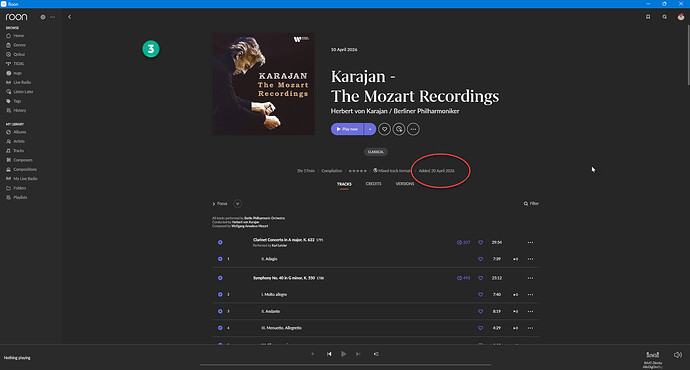Click the album Listen Later circular button
This screenshot has width=690, height=370.
399,129
